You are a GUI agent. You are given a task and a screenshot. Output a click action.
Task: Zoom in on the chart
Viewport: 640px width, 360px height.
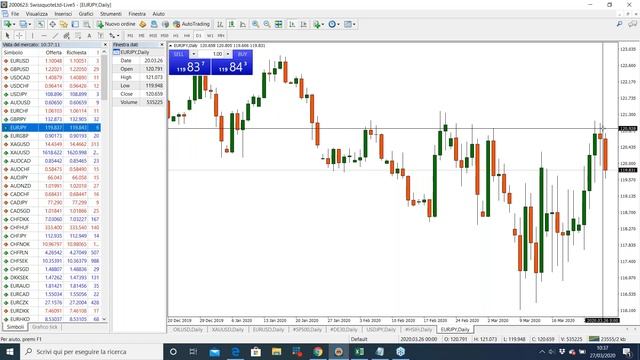(256, 24)
